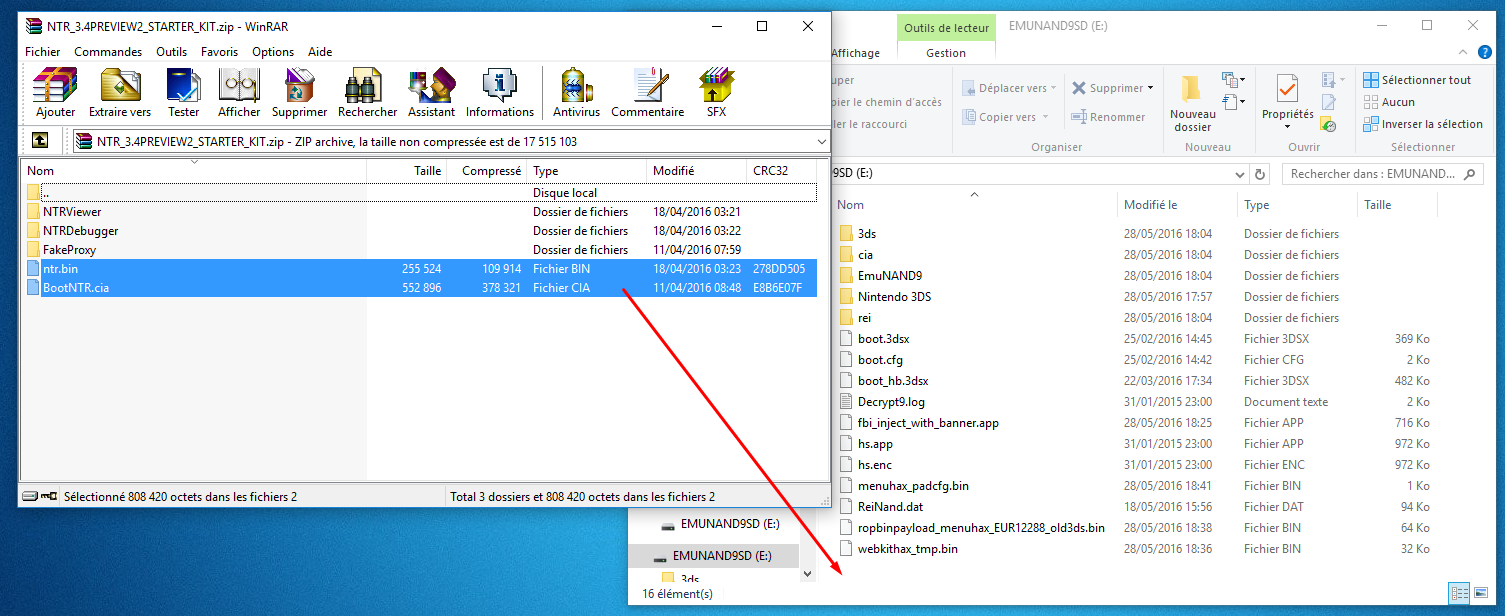Open the Outils menu in WinRAR
The width and height of the screenshot is (1505, 616).
click(x=171, y=52)
